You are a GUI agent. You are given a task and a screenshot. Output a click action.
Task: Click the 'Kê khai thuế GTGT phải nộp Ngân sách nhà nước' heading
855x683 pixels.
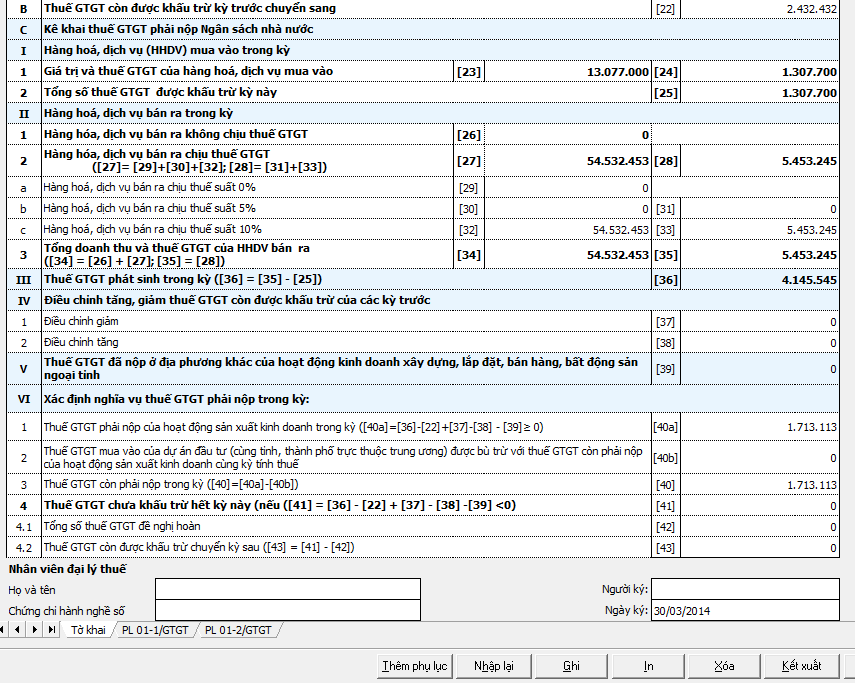pos(178,29)
